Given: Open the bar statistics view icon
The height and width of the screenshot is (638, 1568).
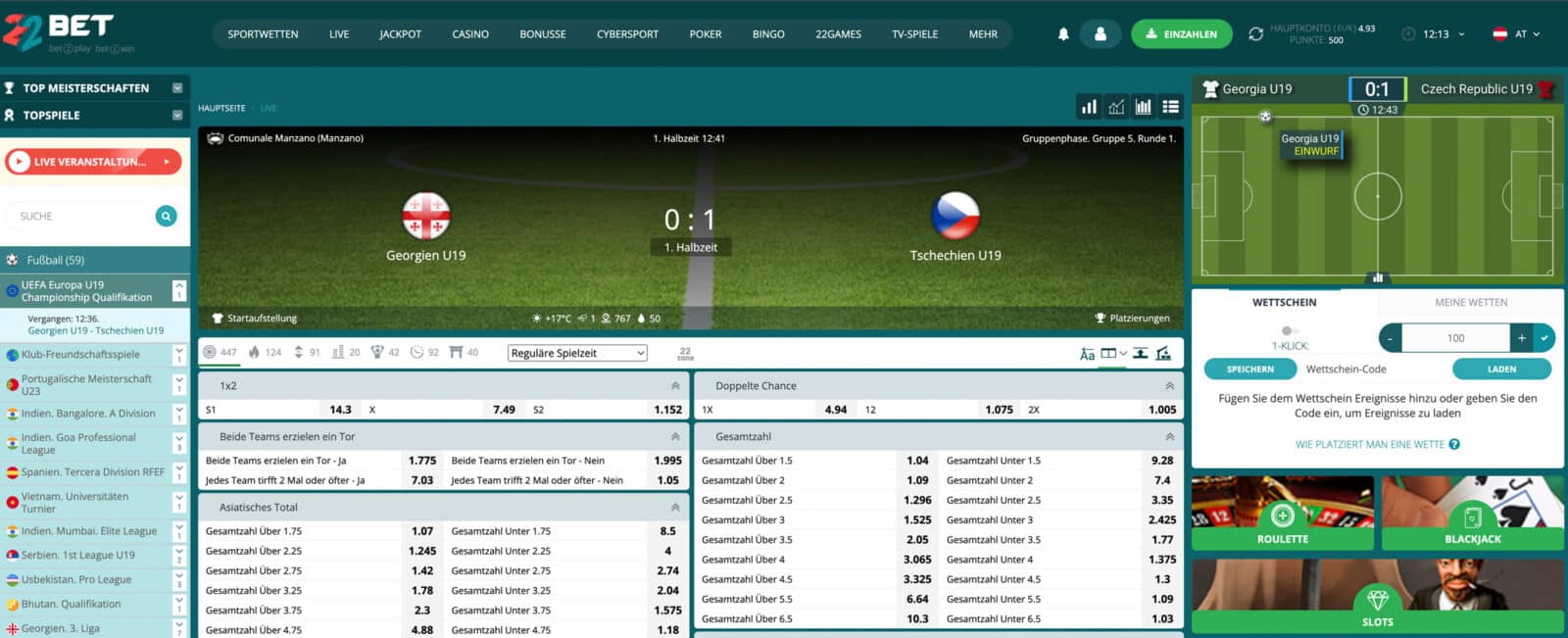Looking at the screenshot, I should coord(1089,107).
